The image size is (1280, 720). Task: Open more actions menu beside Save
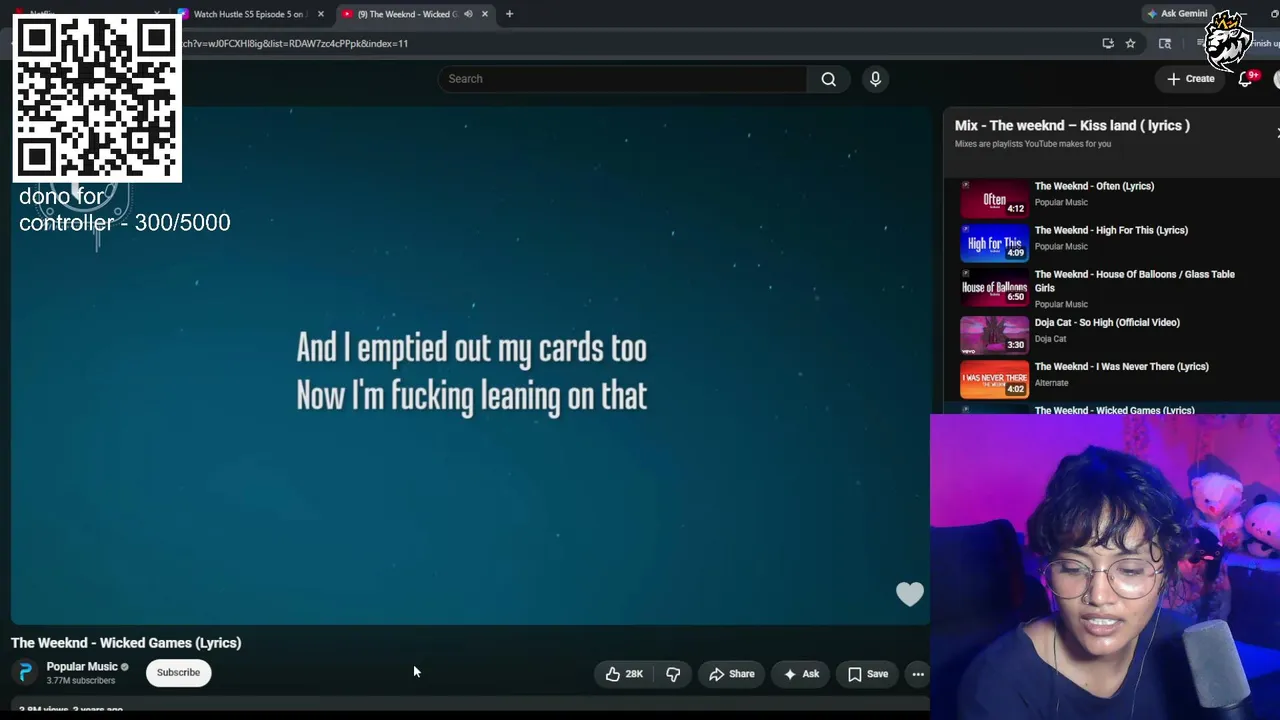pyautogui.click(x=918, y=674)
